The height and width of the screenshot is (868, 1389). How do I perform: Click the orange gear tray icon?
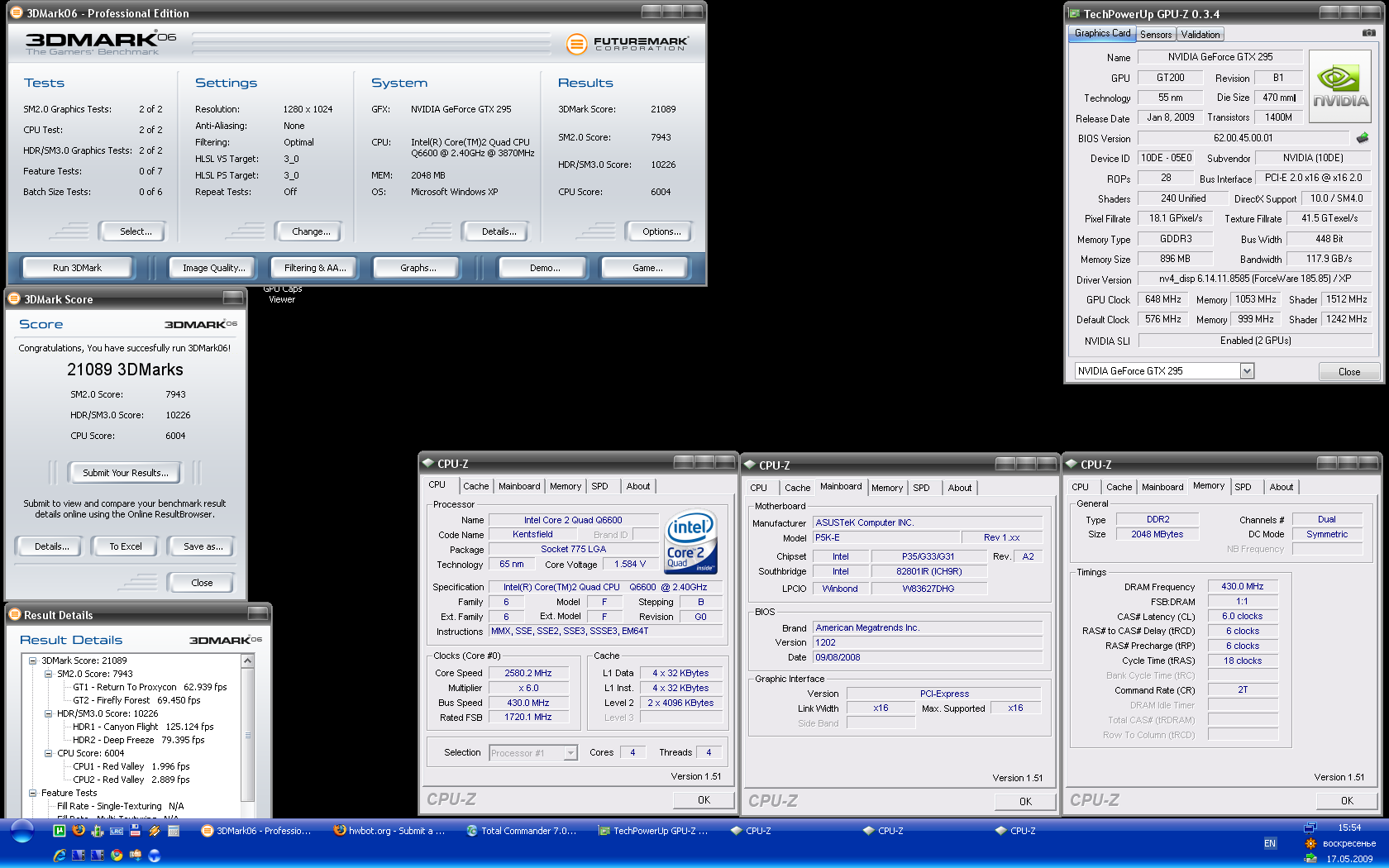coord(1310,843)
